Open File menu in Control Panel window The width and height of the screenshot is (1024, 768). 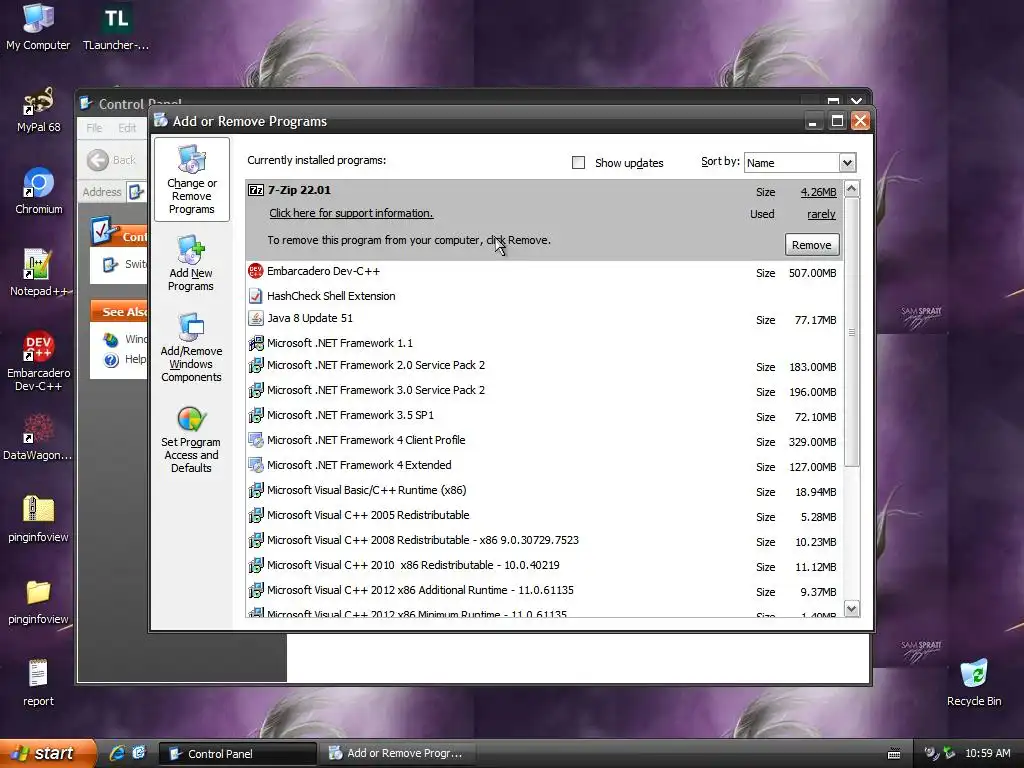point(94,127)
